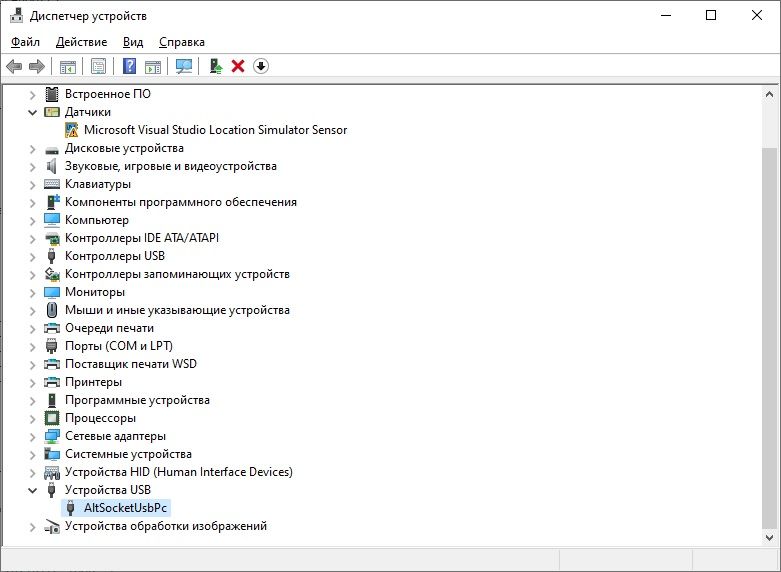Click the Back arrow toolbar icon
Screen dimensions: 781x572
[14, 66]
